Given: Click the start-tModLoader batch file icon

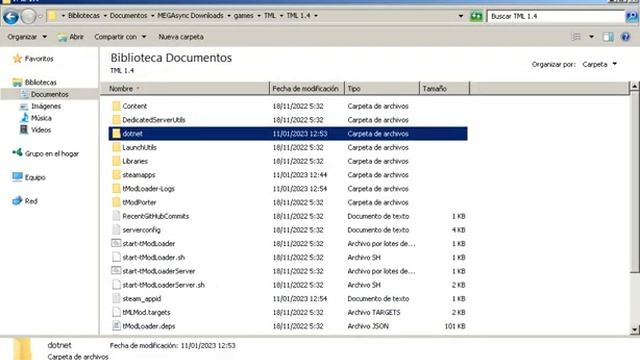Looking at the screenshot, I should point(116,243).
